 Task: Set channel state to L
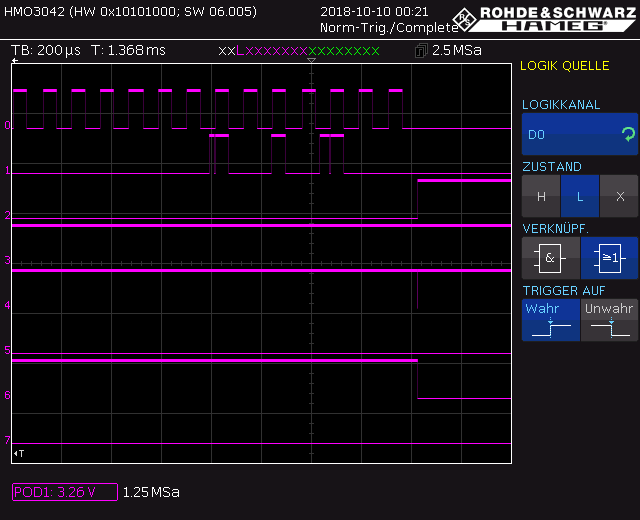pyautogui.click(x=580, y=196)
